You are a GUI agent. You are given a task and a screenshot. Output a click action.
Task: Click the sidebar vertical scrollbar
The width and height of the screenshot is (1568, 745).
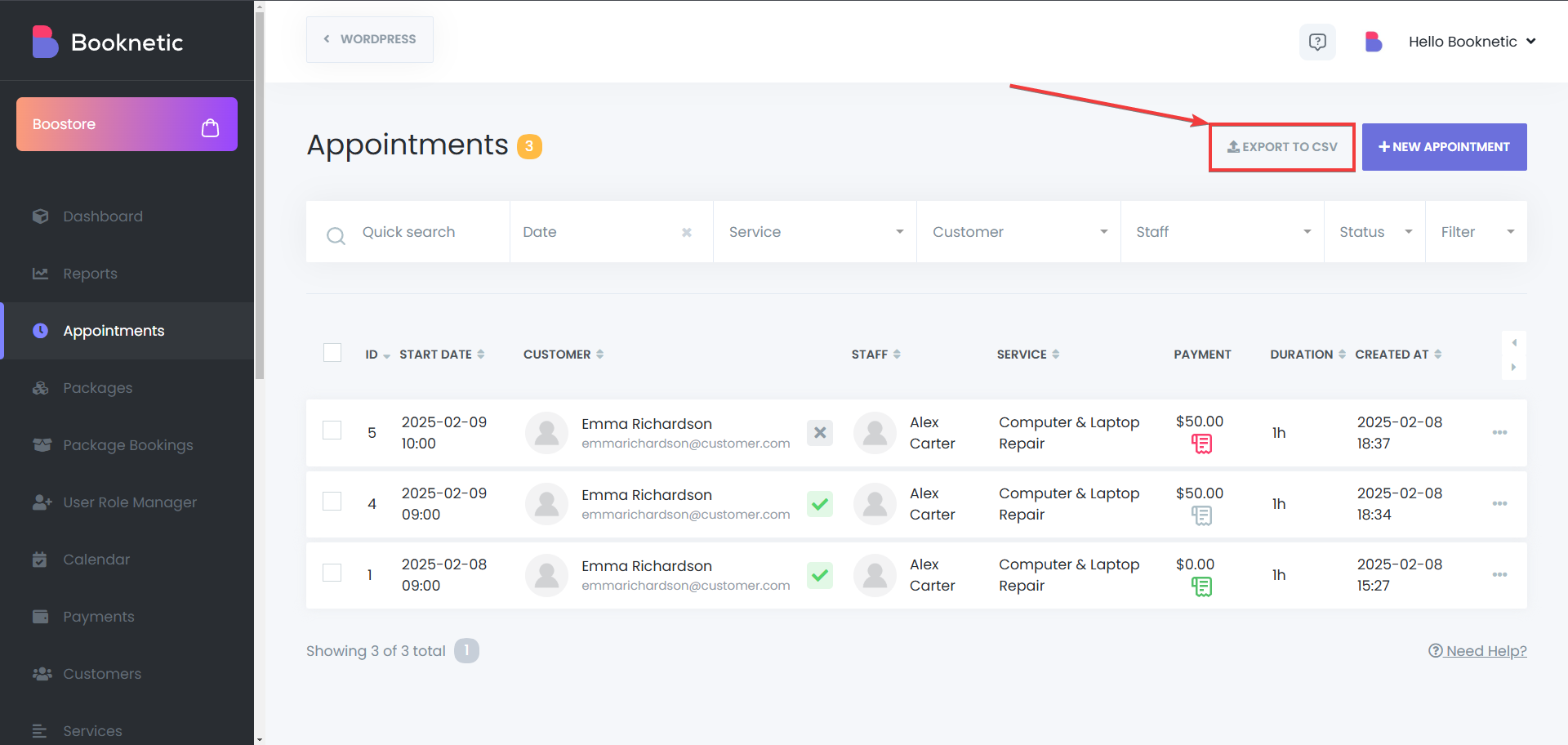tap(260, 196)
